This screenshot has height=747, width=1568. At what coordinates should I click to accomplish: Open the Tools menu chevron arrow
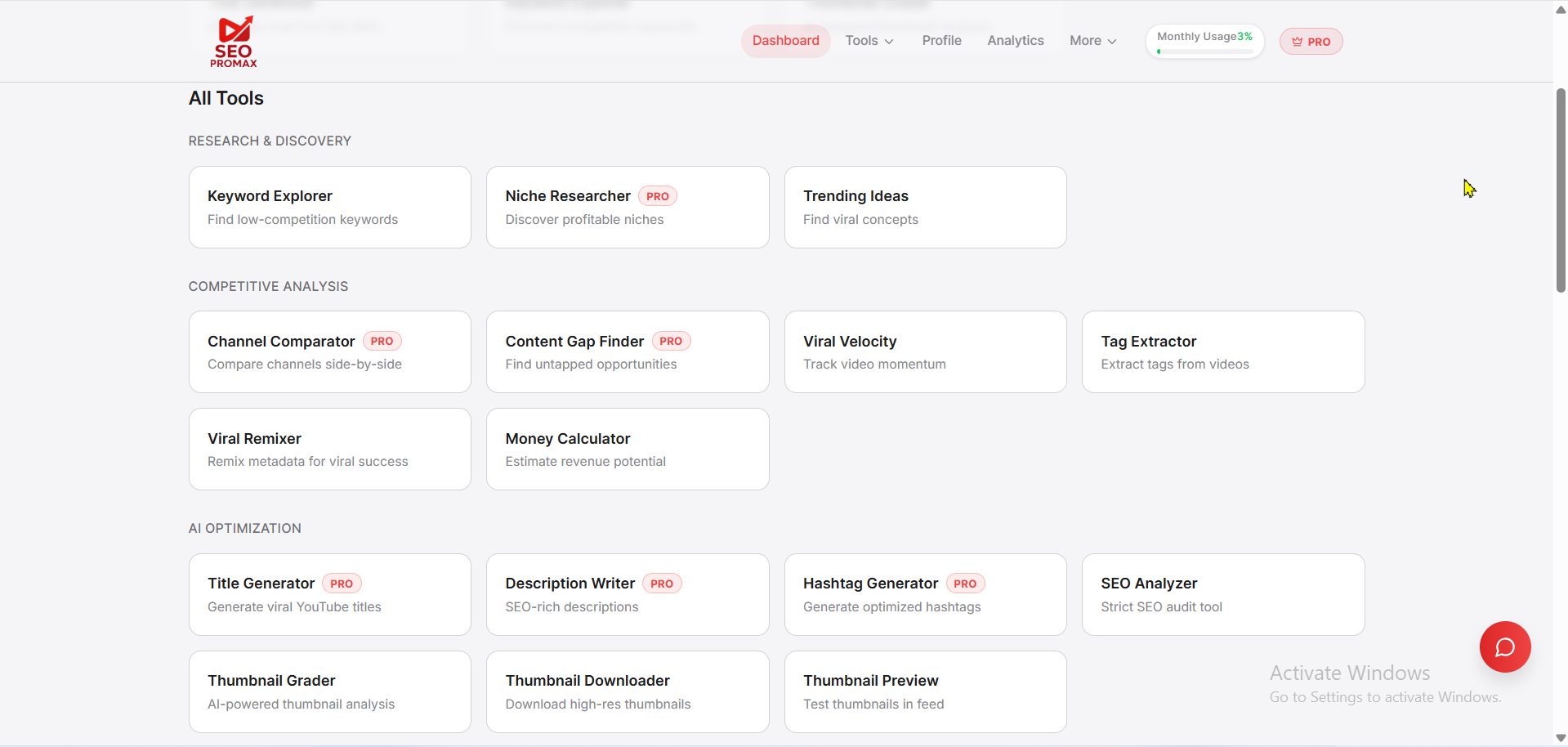[890, 42]
